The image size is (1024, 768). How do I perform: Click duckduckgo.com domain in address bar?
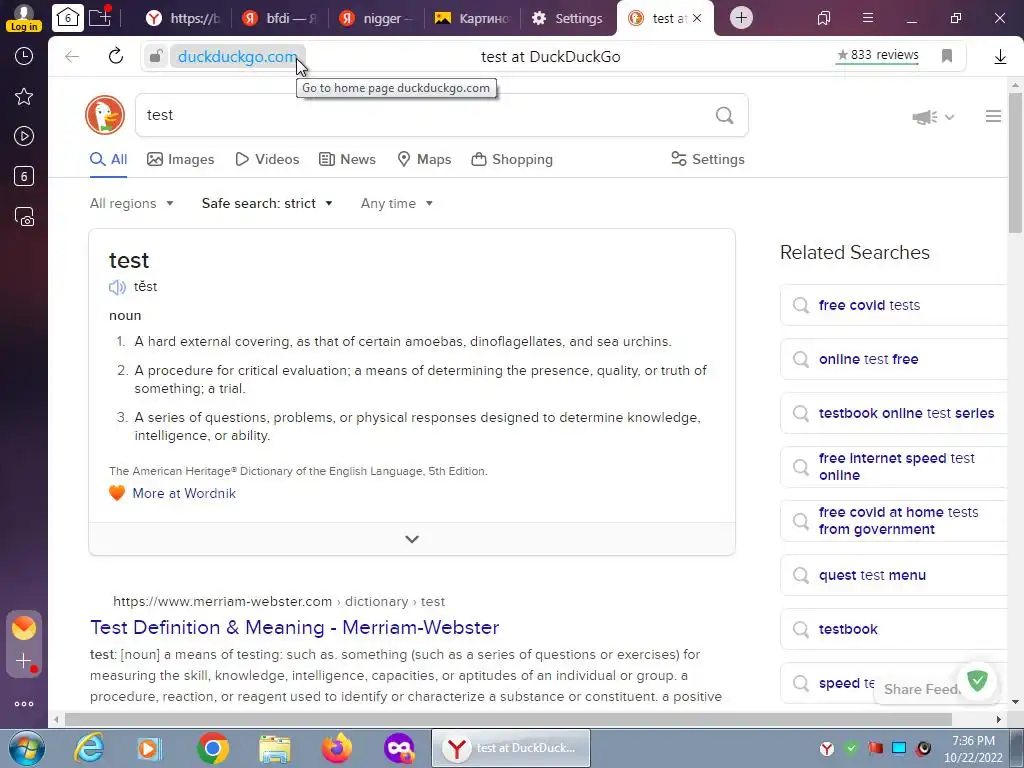[x=238, y=57]
